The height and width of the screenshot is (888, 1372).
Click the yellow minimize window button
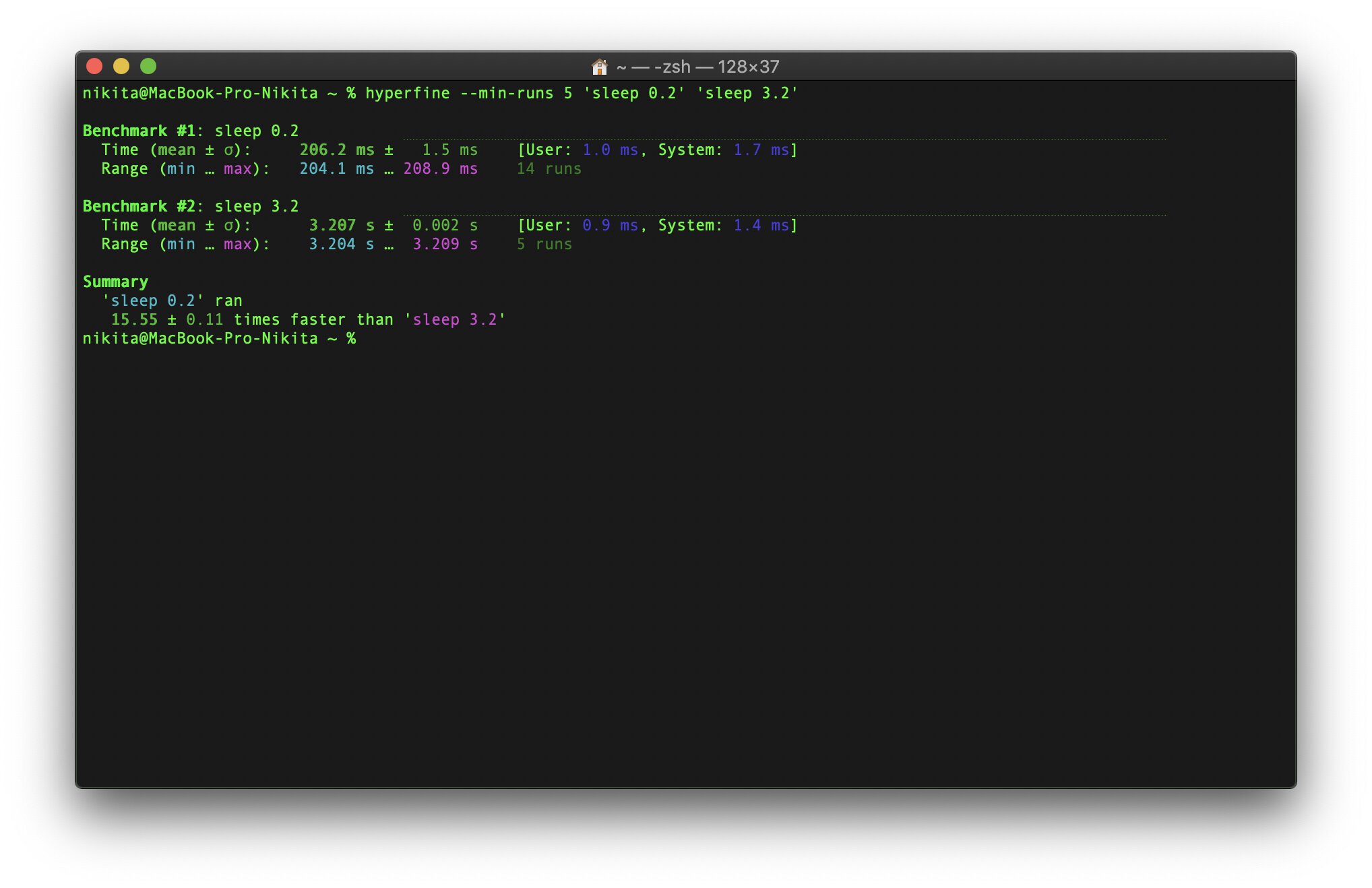[x=121, y=66]
